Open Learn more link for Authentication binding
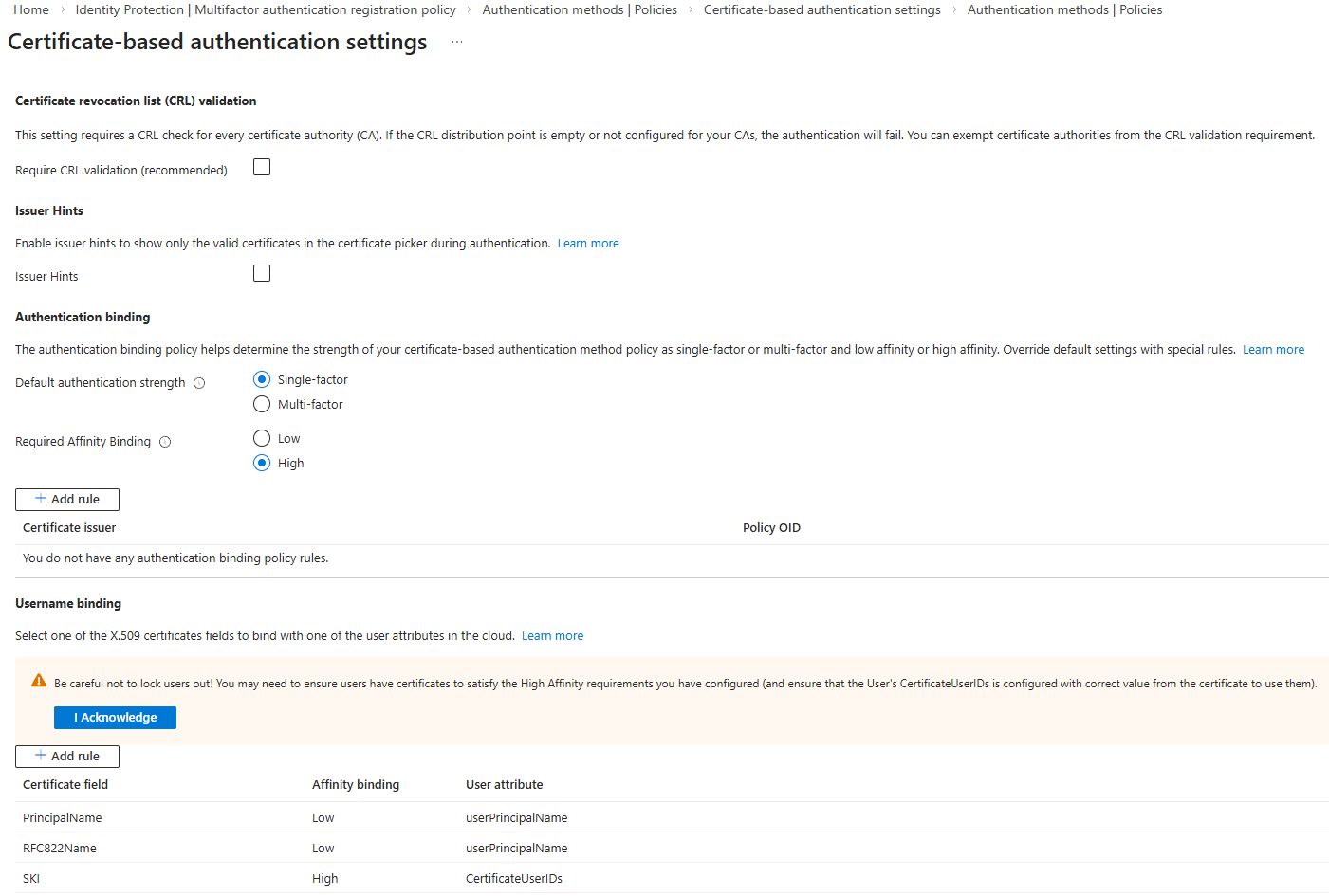 (1273, 350)
